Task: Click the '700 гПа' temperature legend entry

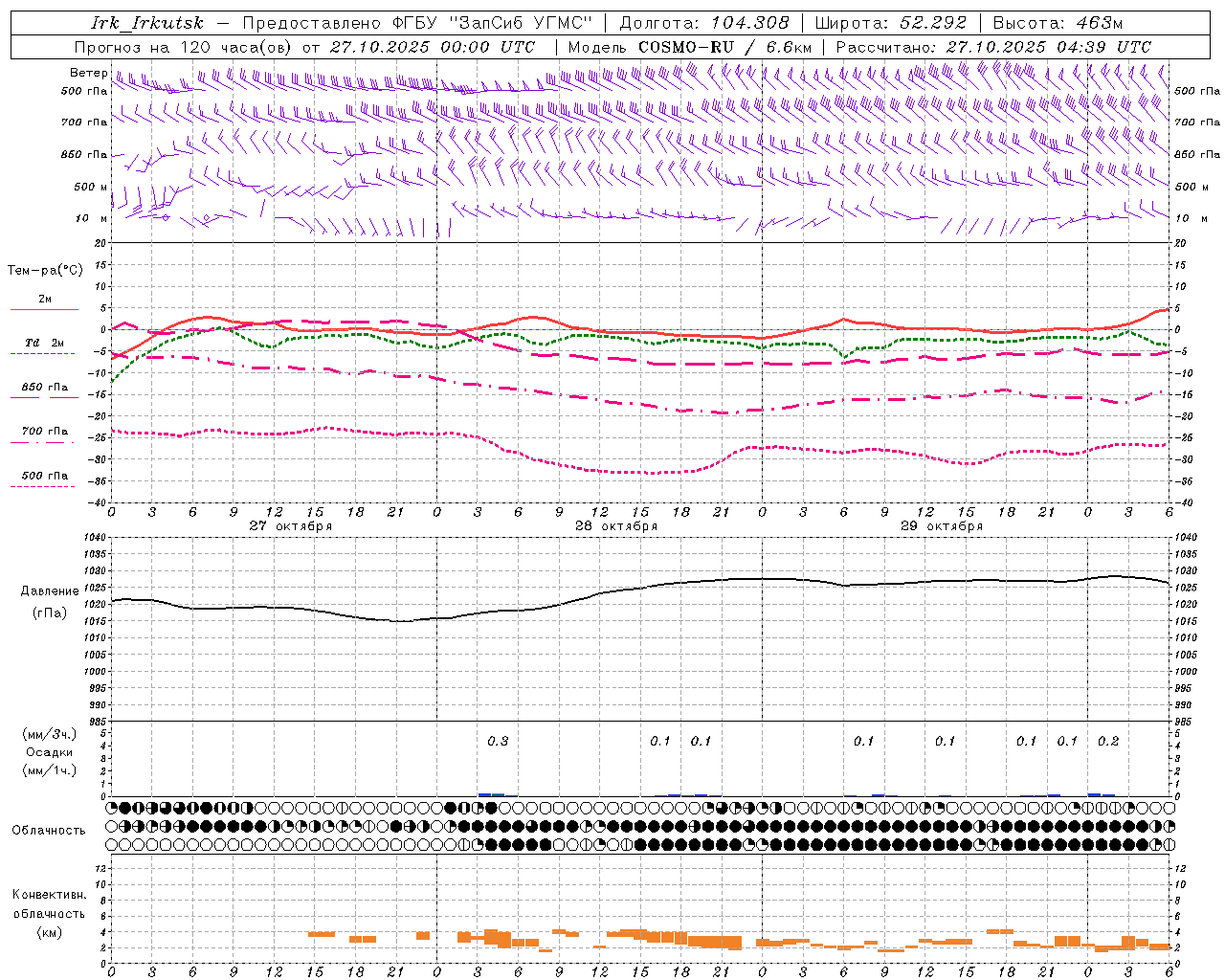Action: [45, 432]
